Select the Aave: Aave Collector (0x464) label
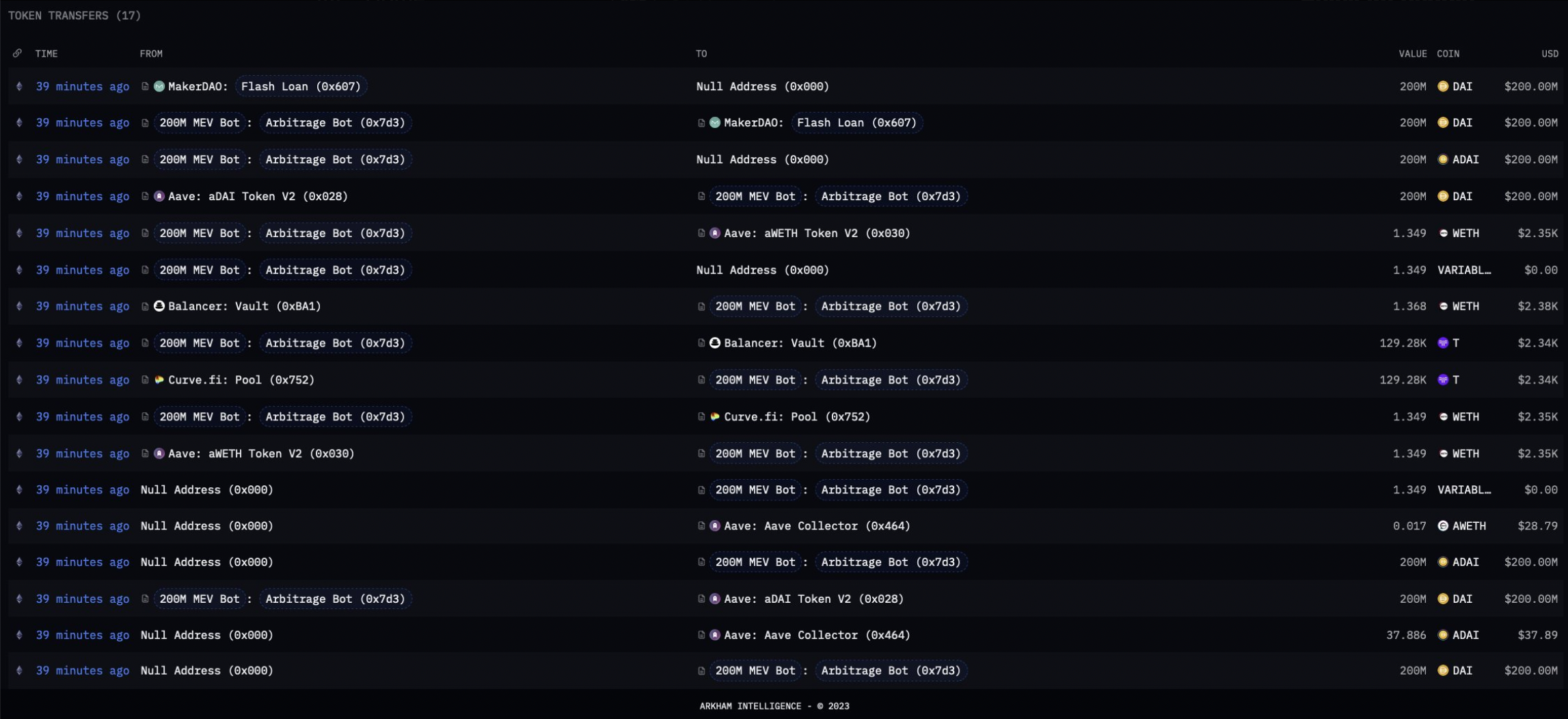Viewport: 1568px width, 719px height. 816,526
